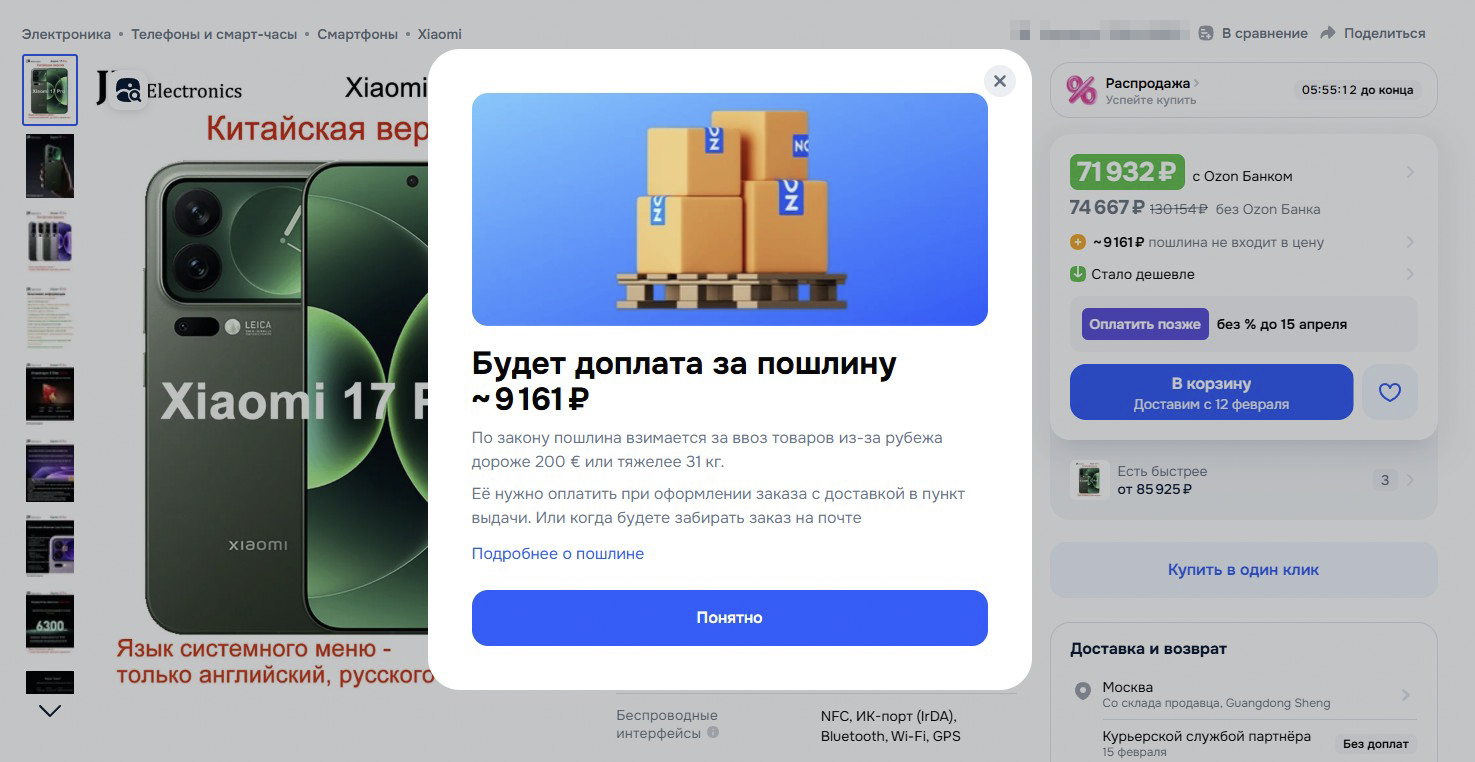Add product to favorites with heart icon

1390,392
